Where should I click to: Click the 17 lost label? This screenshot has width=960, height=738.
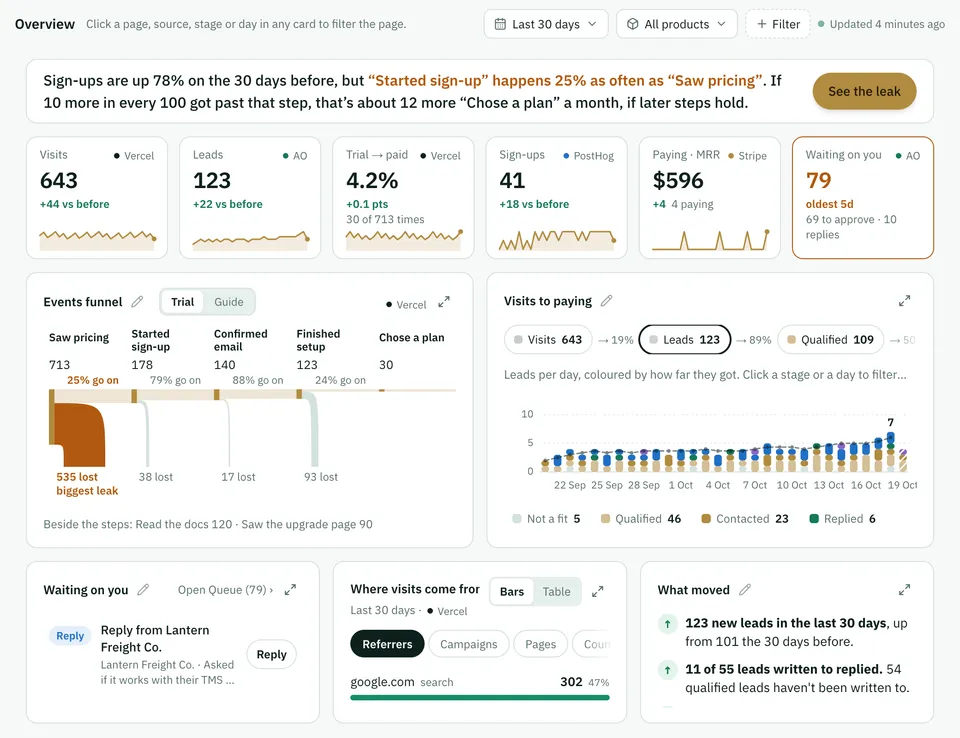tap(238, 476)
